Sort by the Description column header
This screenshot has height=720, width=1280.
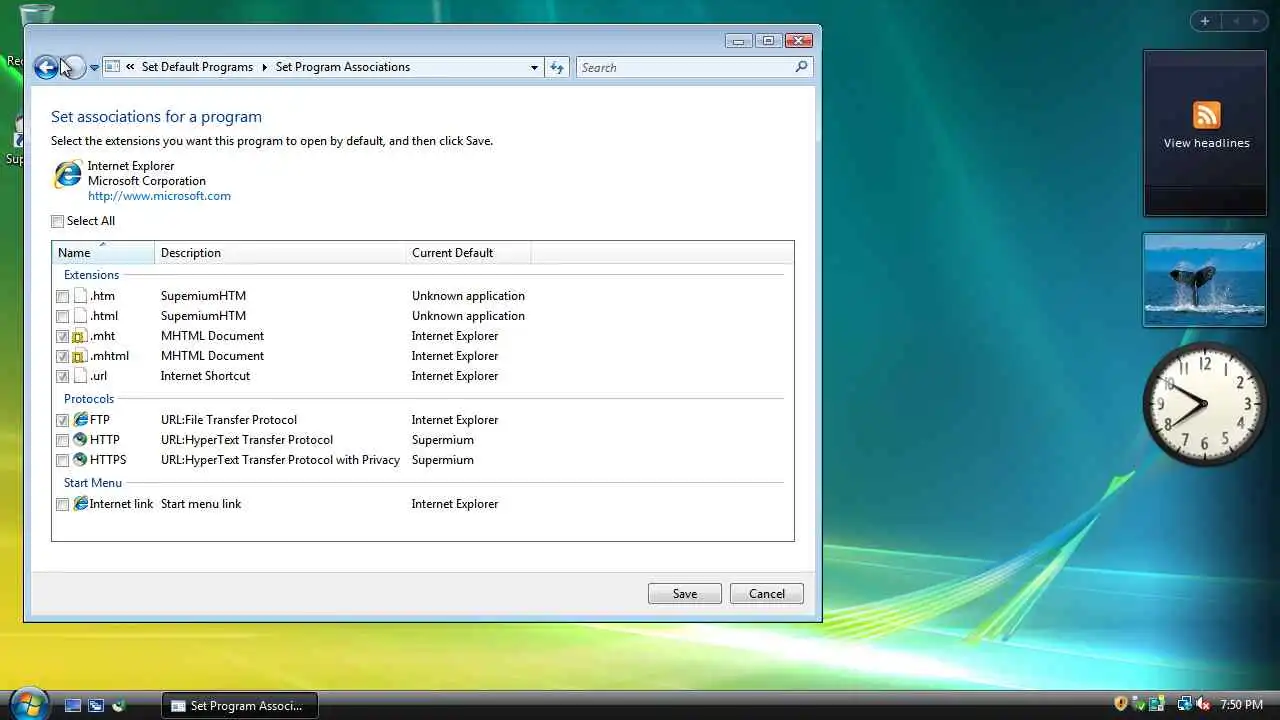tap(281, 253)
